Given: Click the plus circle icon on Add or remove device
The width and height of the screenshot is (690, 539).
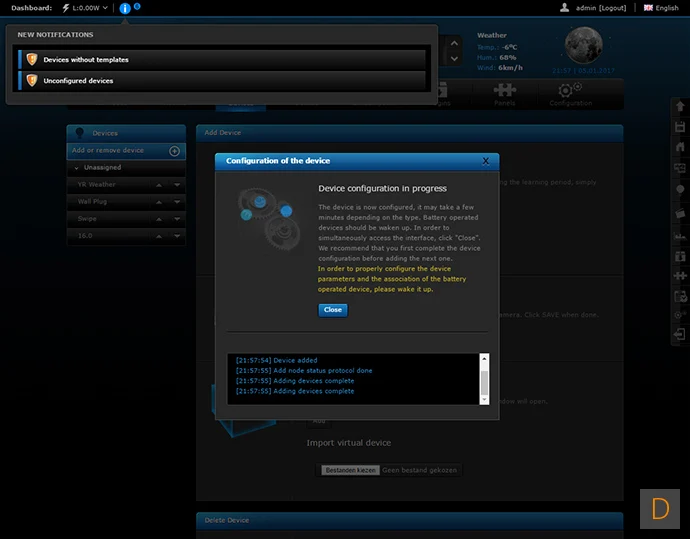Looking at the screenshot, I should click(x=174, y=151).
